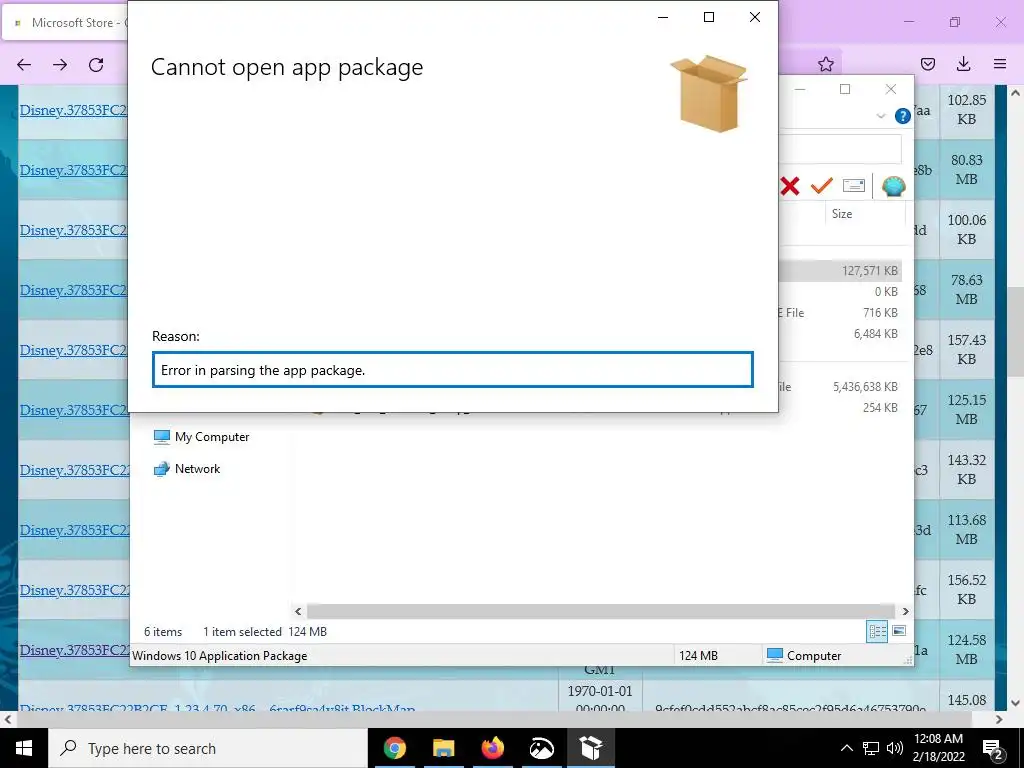Maximize the app installer dialog
This screenshot has width=1024, height=768.
pyautogui.click(x=709, y=17)
